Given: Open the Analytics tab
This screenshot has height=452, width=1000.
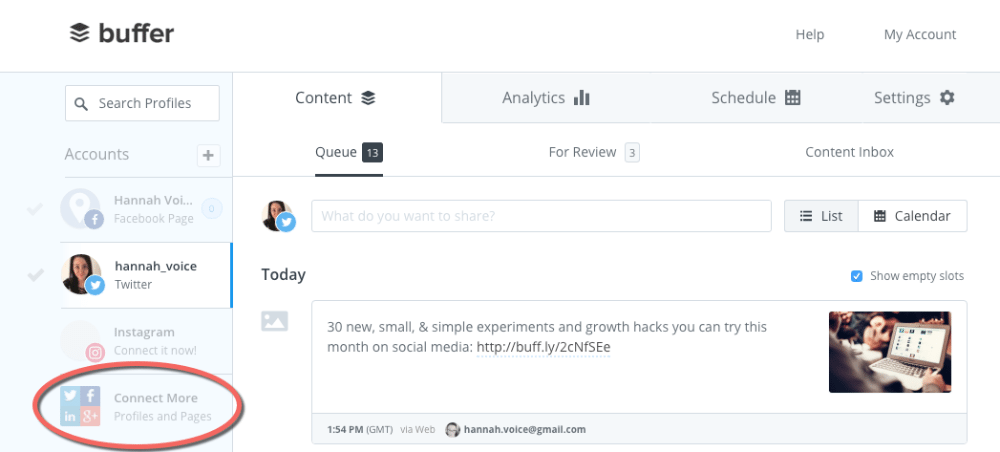Looking at the screenshot, I should (x=546, y=98).
